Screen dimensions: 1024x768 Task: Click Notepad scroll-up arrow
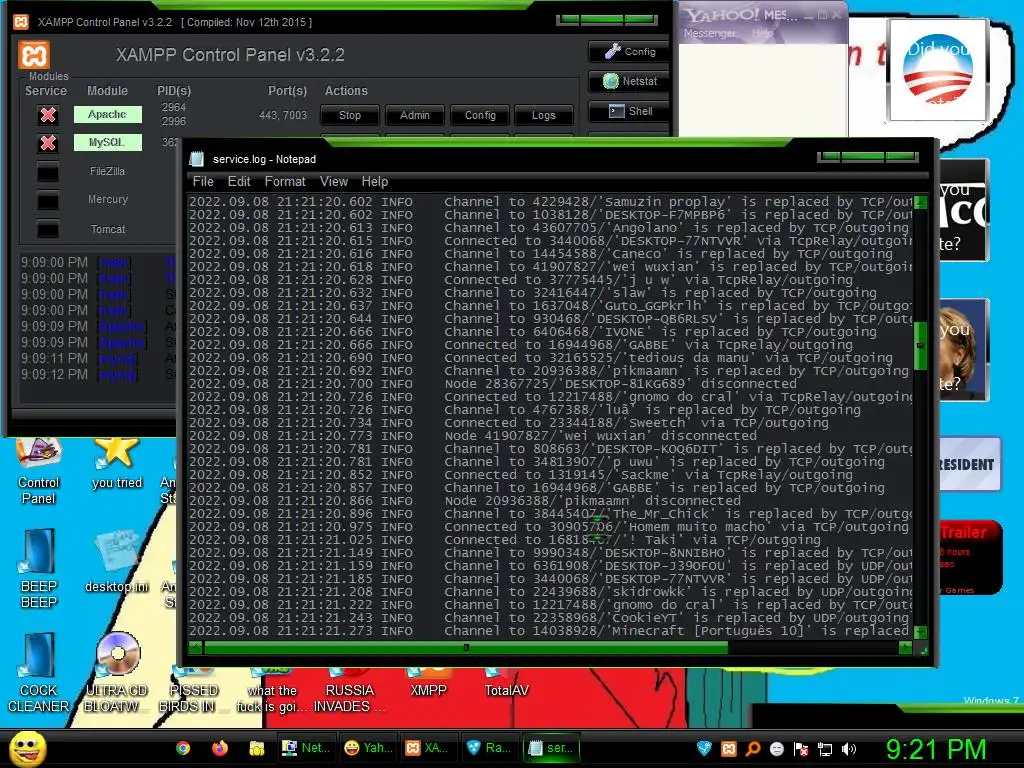[x=920, y=202]
